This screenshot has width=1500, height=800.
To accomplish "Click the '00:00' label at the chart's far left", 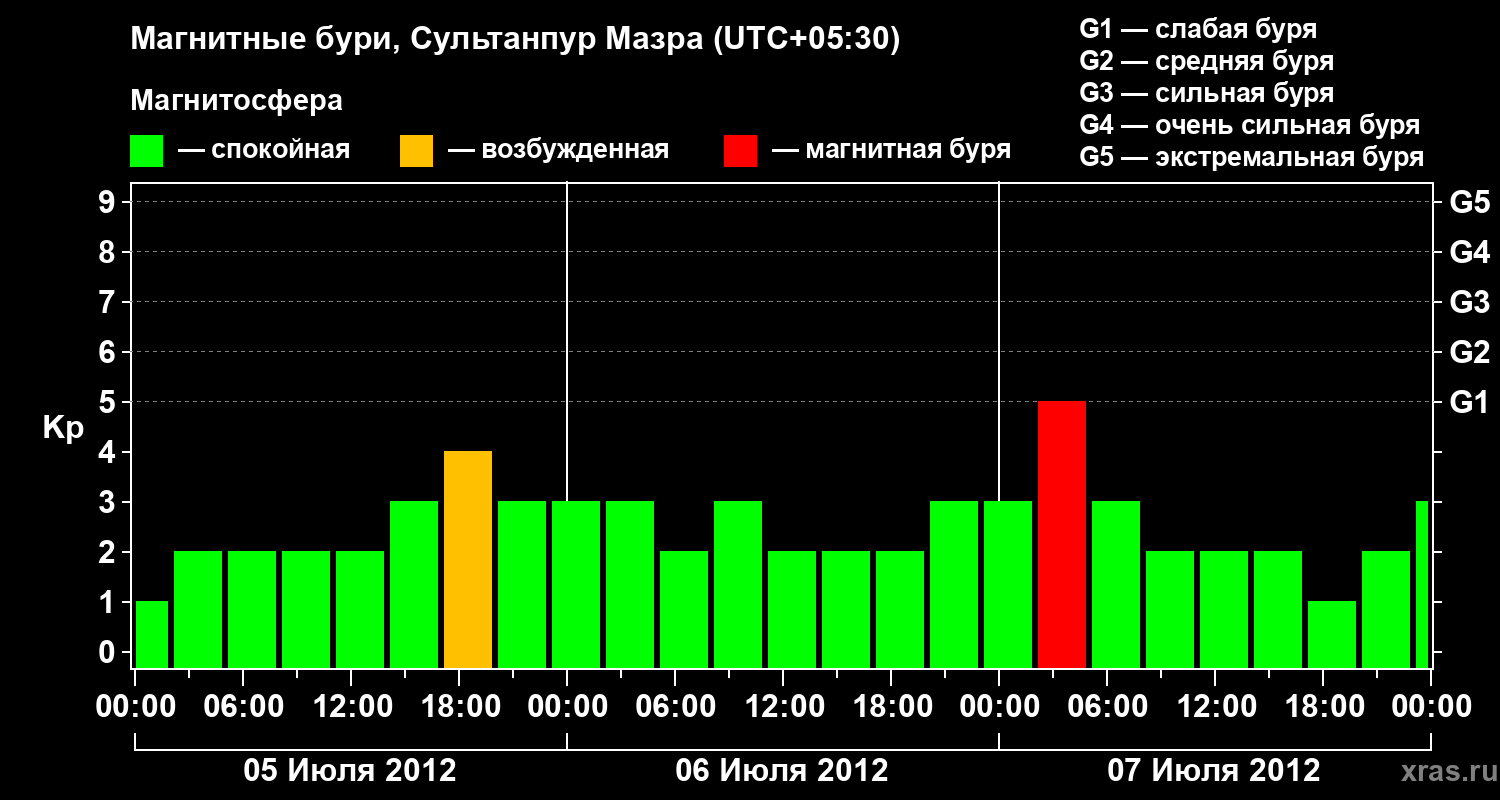I will tap(134, 707).
